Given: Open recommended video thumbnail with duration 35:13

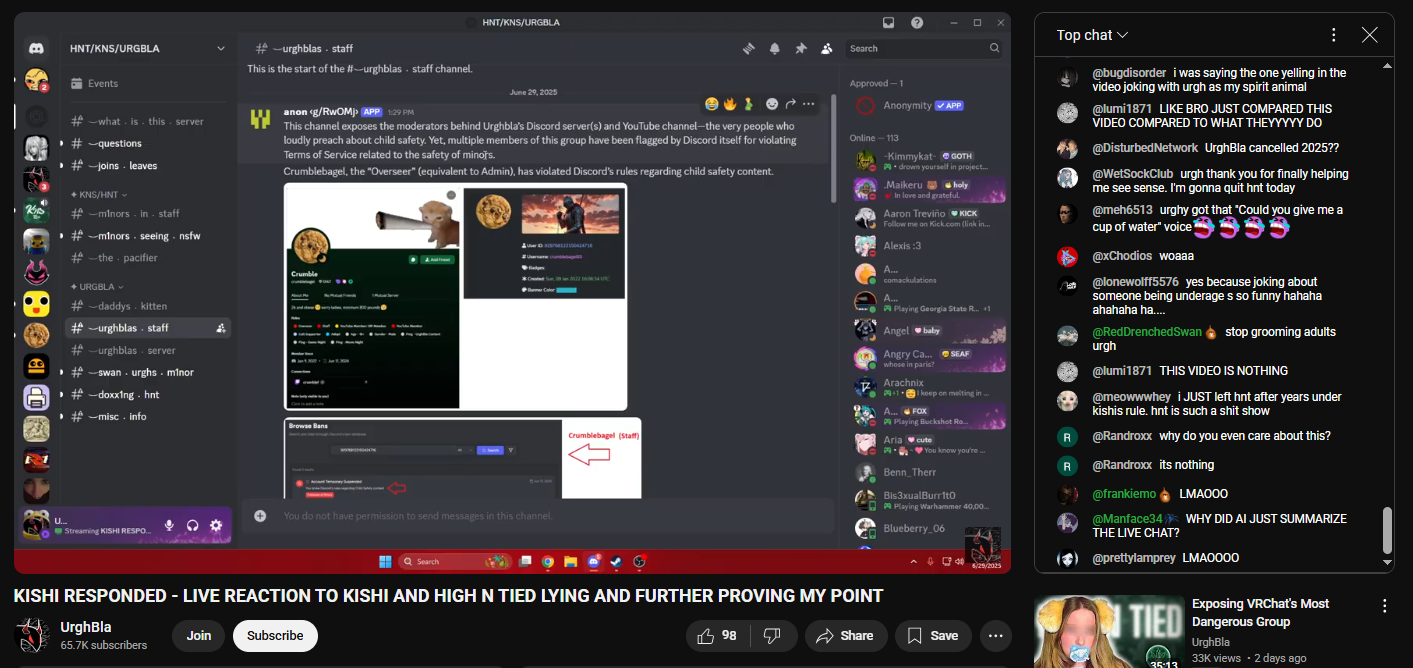Looking at the screenshot, I should (x=1107, y=631).
